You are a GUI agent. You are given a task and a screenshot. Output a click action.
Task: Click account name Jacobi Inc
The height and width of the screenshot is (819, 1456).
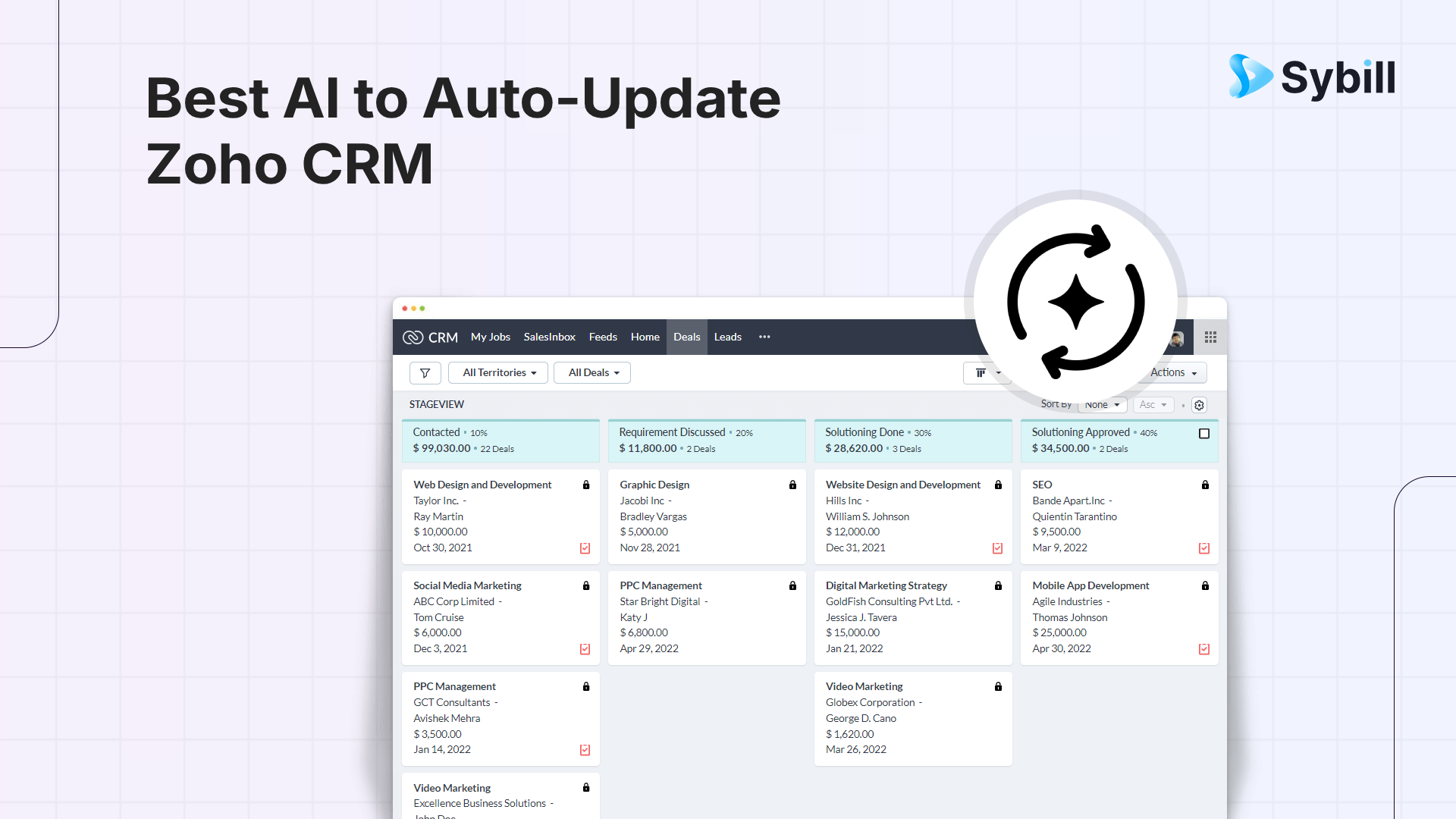point(642,501)
